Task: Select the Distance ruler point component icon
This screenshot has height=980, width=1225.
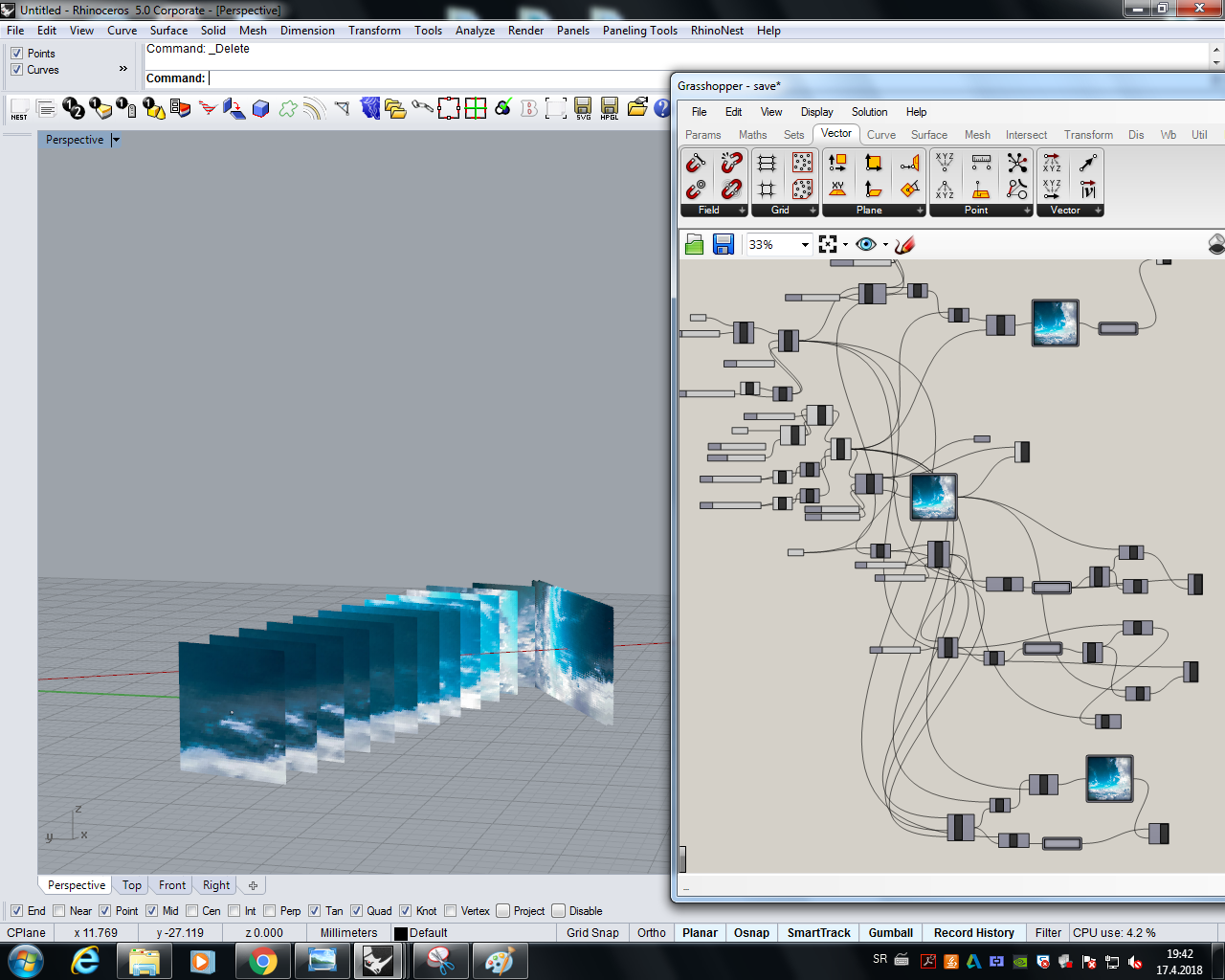Action: pyautogui.click(x=981, y=162)
